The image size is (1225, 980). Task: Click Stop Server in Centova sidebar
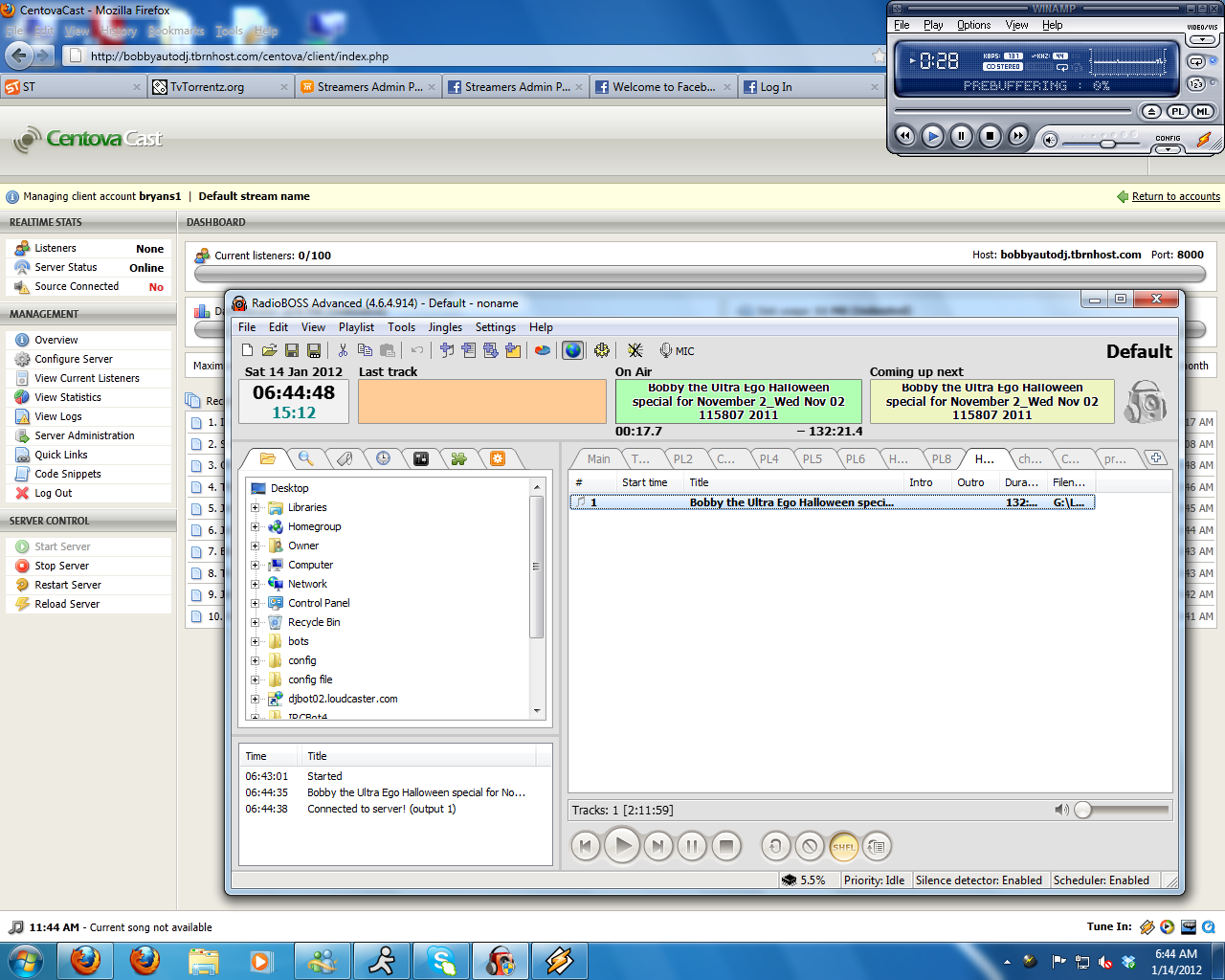click(x=61, y=566)
